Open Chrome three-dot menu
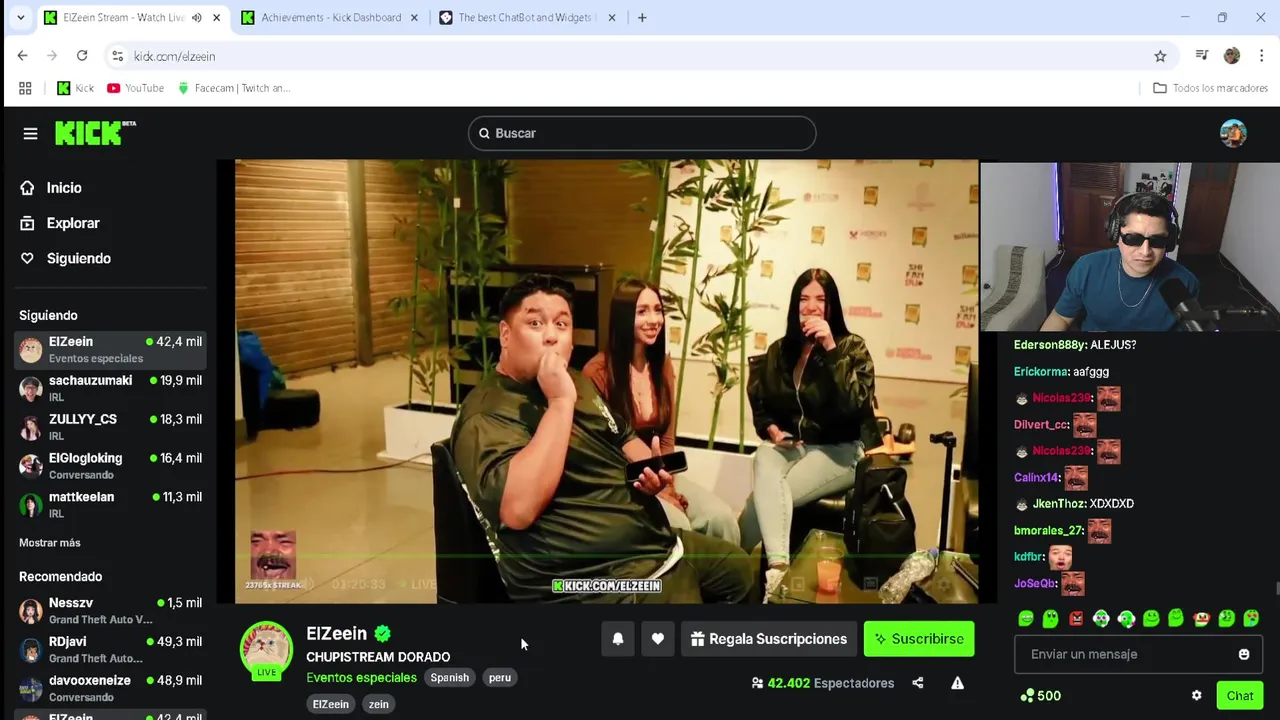 pos(1262,56)
